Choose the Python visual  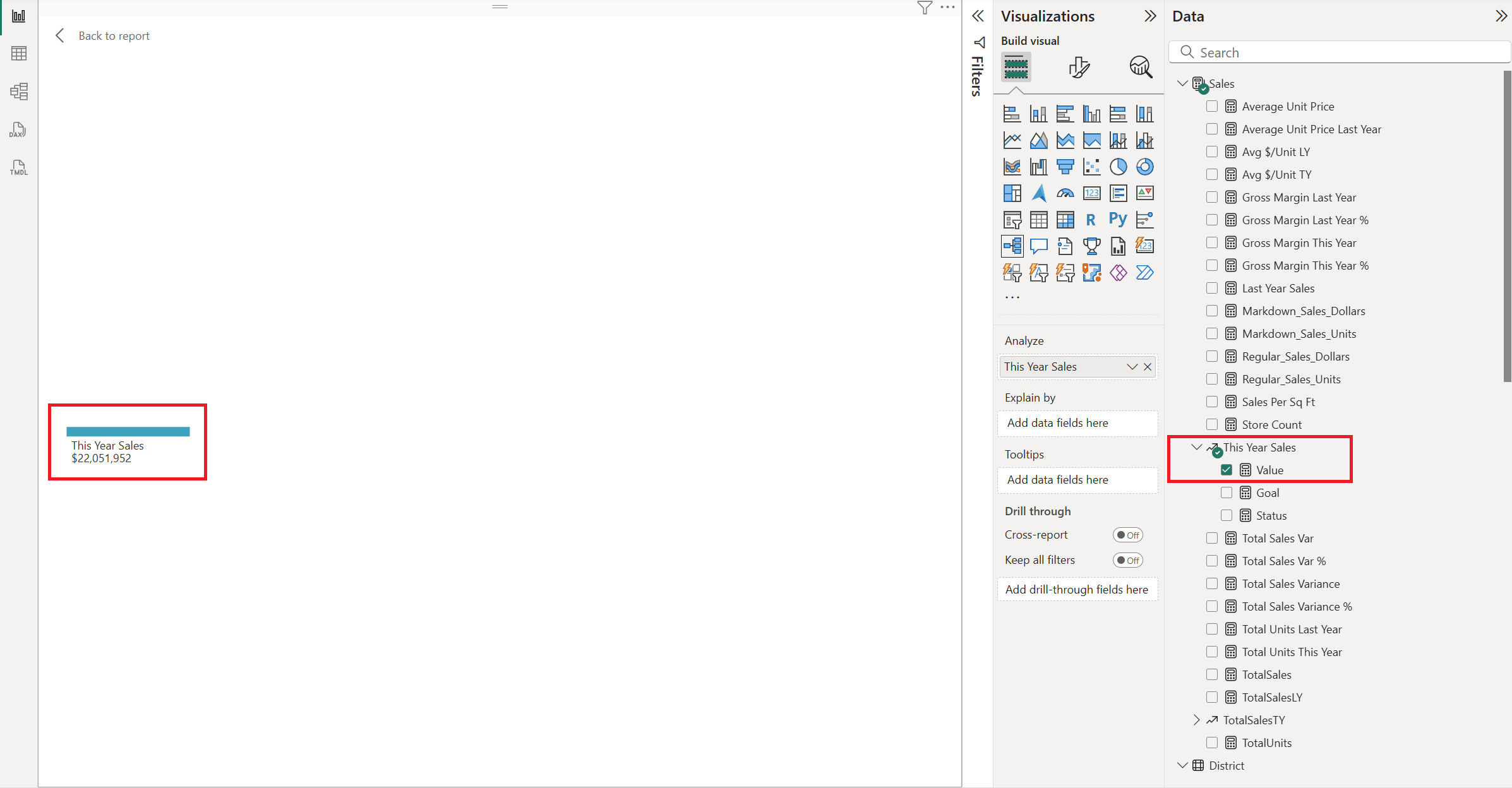[1117, 219]
